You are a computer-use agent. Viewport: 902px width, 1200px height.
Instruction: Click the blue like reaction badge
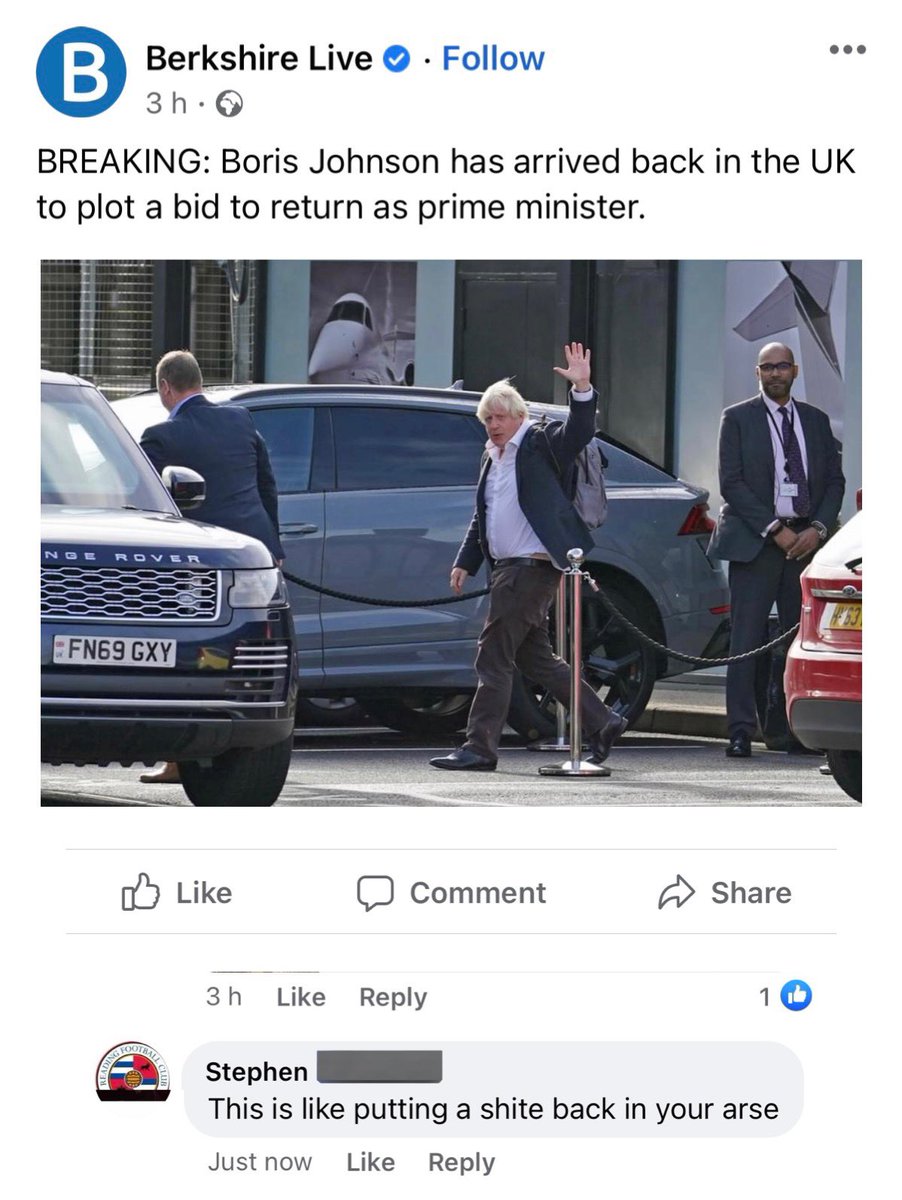tap(796, 996)
